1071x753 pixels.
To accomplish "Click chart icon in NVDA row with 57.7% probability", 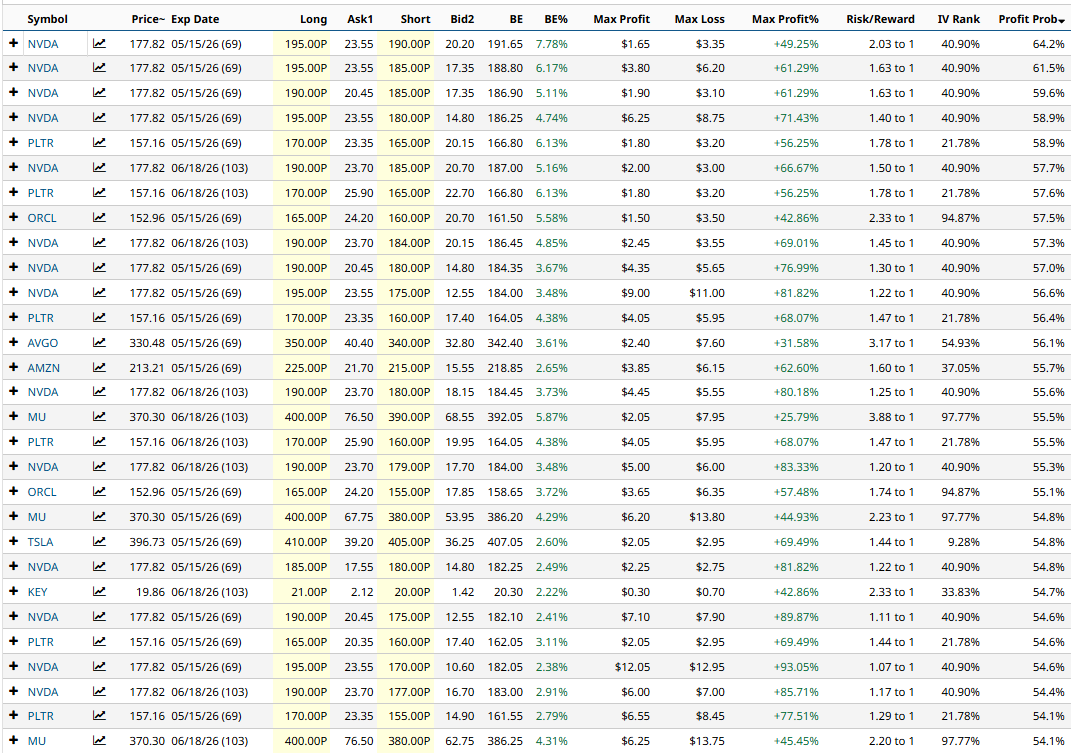I will 99,168.
